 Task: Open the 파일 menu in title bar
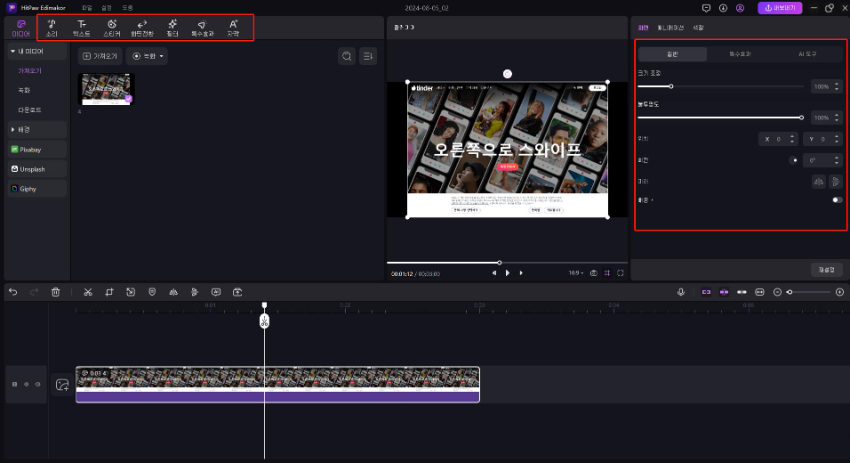[86, 7]
